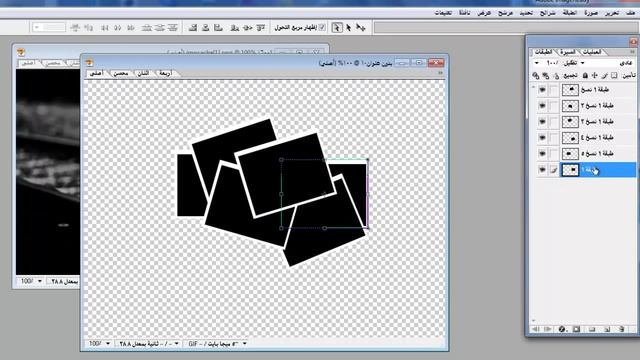
Task: Hide layer طبقة ١ نسخ ٥
Action: click(542, 153)
